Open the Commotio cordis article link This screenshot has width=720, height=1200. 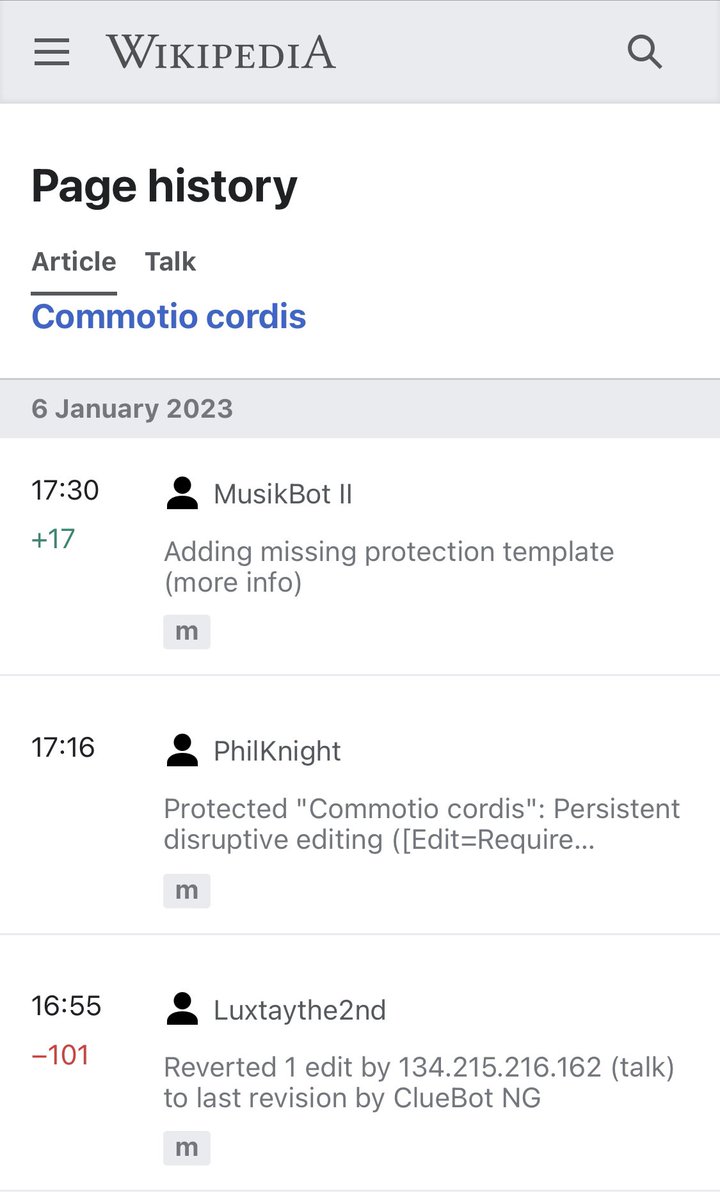coord(169,317)
